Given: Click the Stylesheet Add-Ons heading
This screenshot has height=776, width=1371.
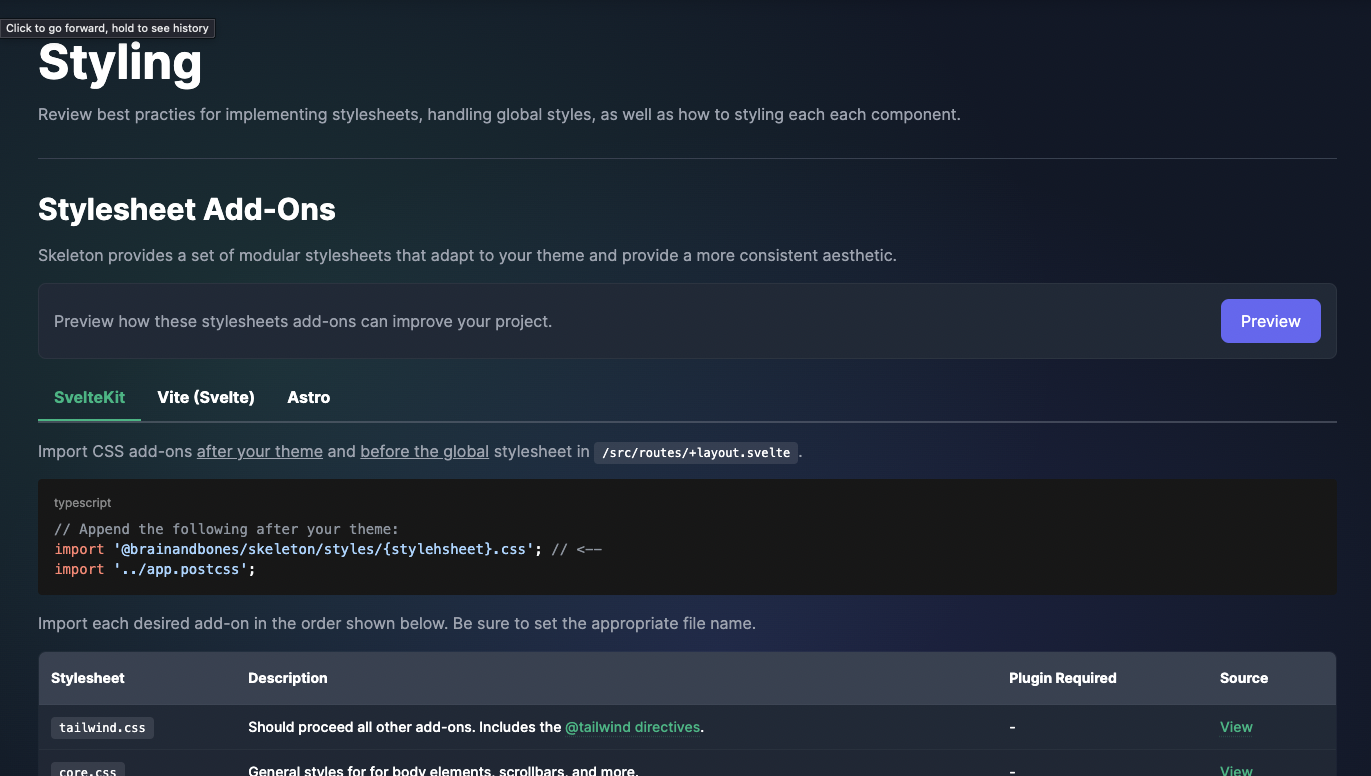Looking at the screenshot, I should click(186, 210).
